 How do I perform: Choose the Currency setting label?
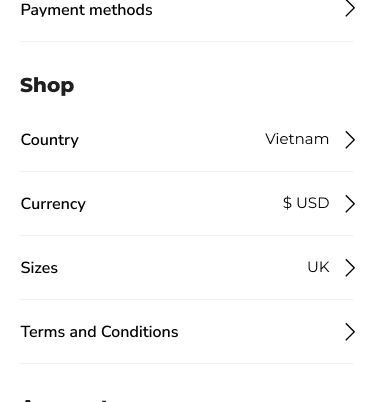pyautogui.click(x=53, y=204)
